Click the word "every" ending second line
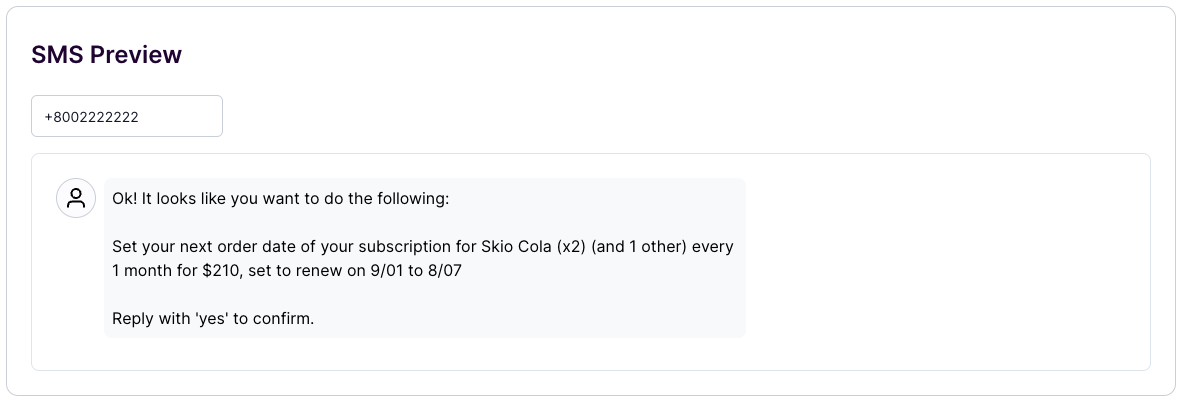Viewport: 1184px width, 404px height. pyautogui.click(x=713, y=247)
